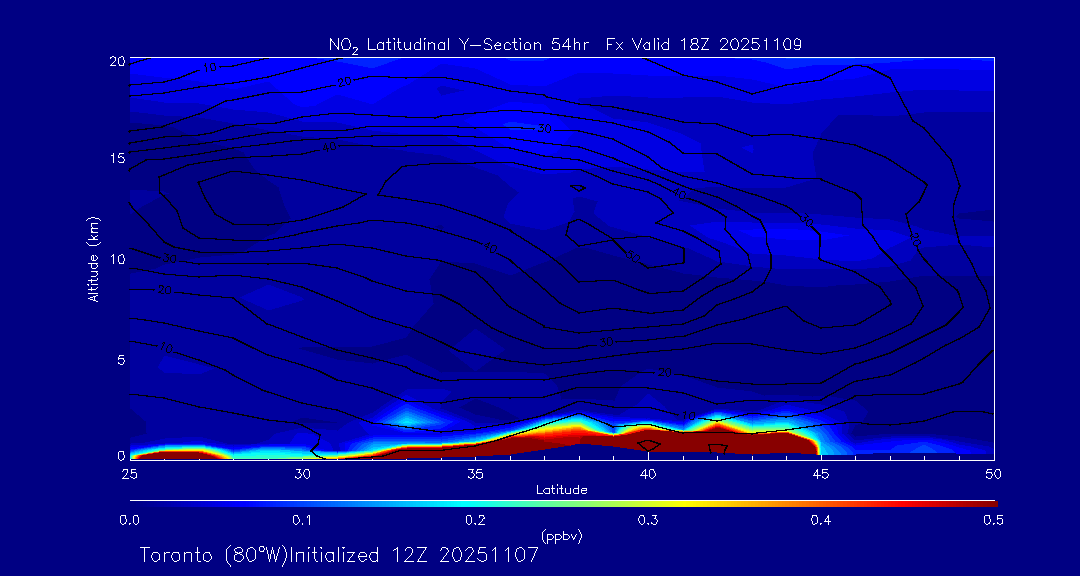Click latitude axis tick label 35
This screenshot has width=1080, height=576.
pos(475,474)
